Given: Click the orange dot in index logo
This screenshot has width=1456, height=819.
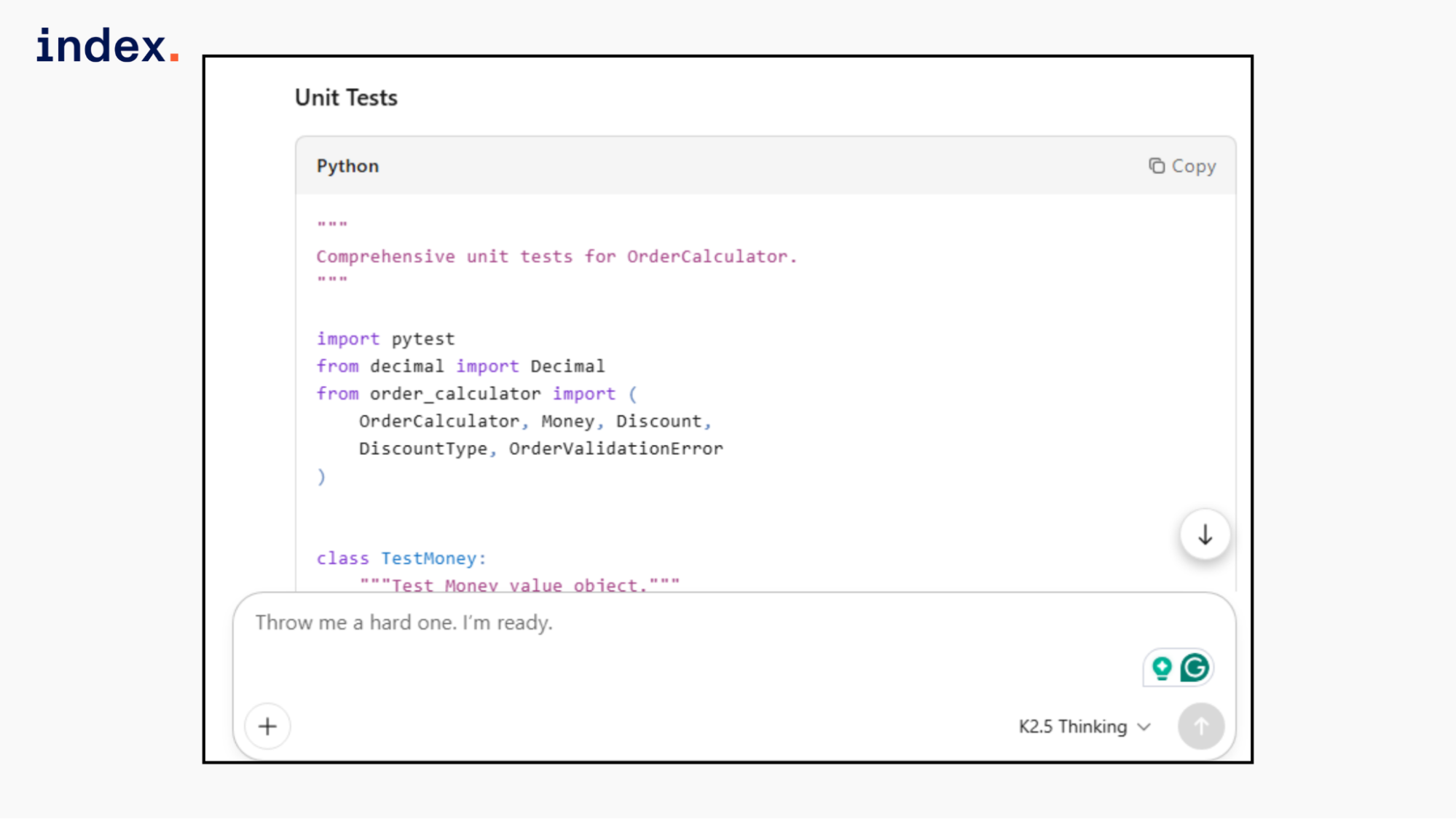Looking at the screenshot, I should [174, 57].
